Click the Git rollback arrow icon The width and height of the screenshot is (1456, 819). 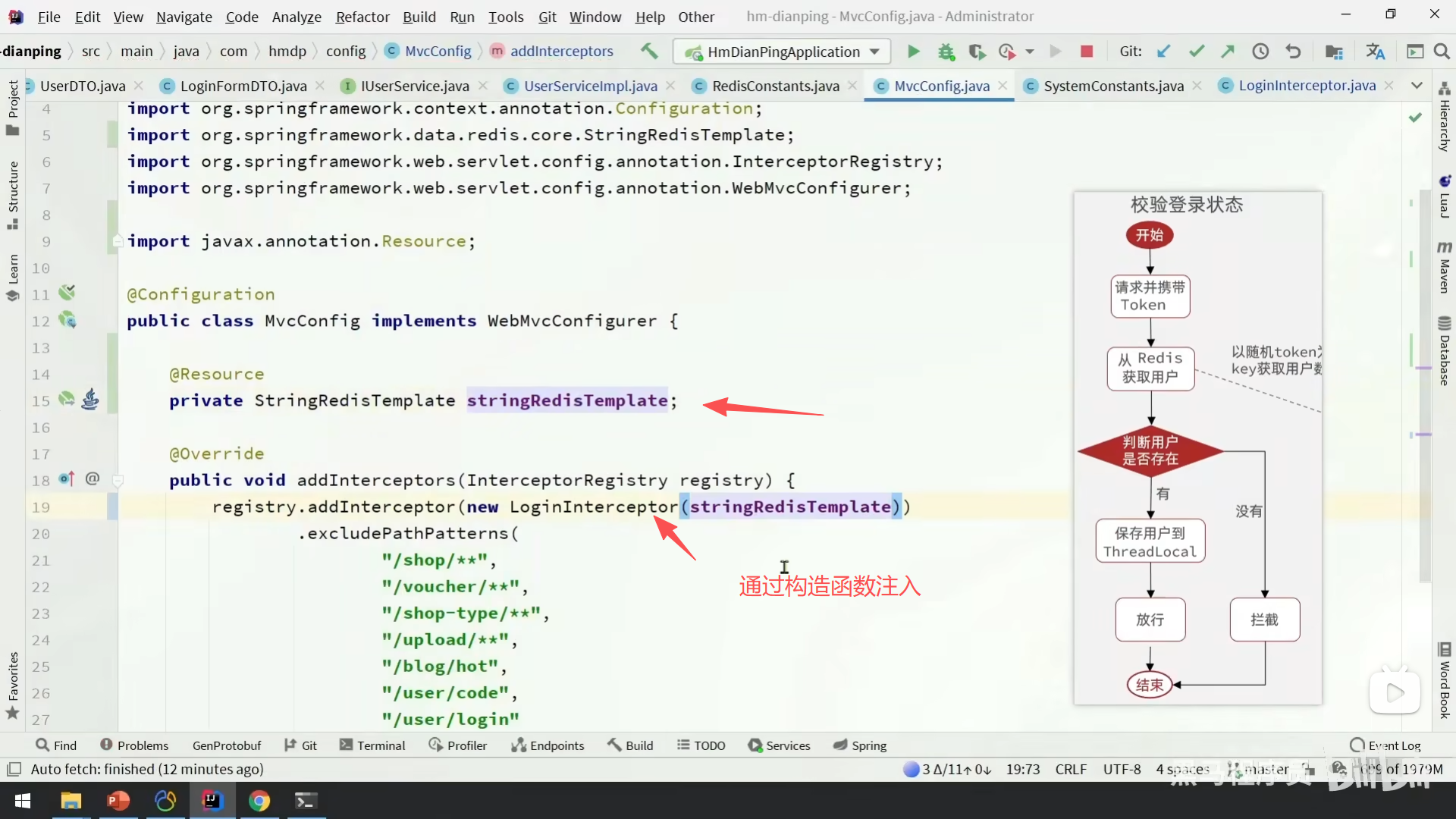click(1293, 52)
